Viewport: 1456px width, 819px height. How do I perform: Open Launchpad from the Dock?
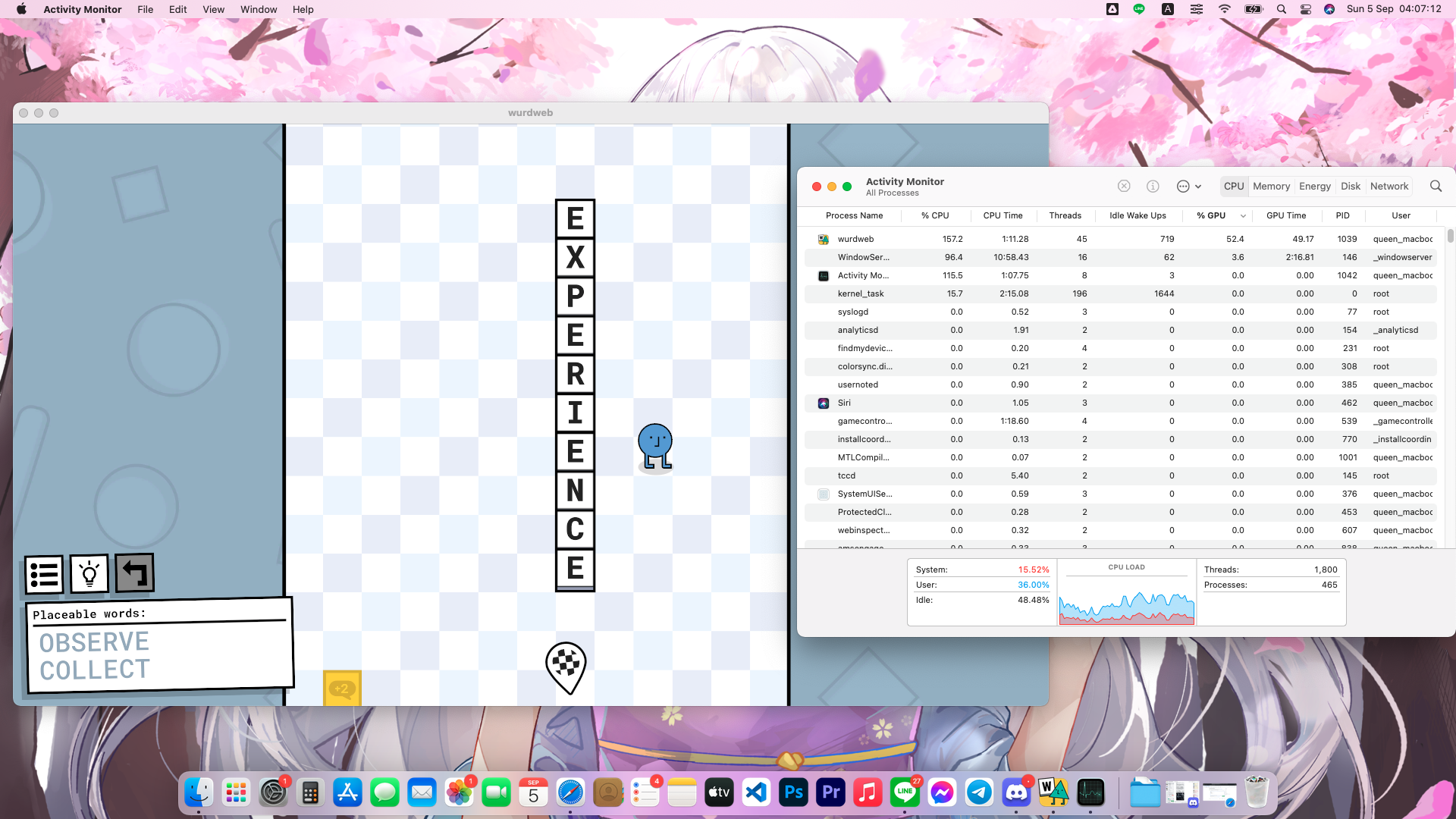(x=236, y=793)
